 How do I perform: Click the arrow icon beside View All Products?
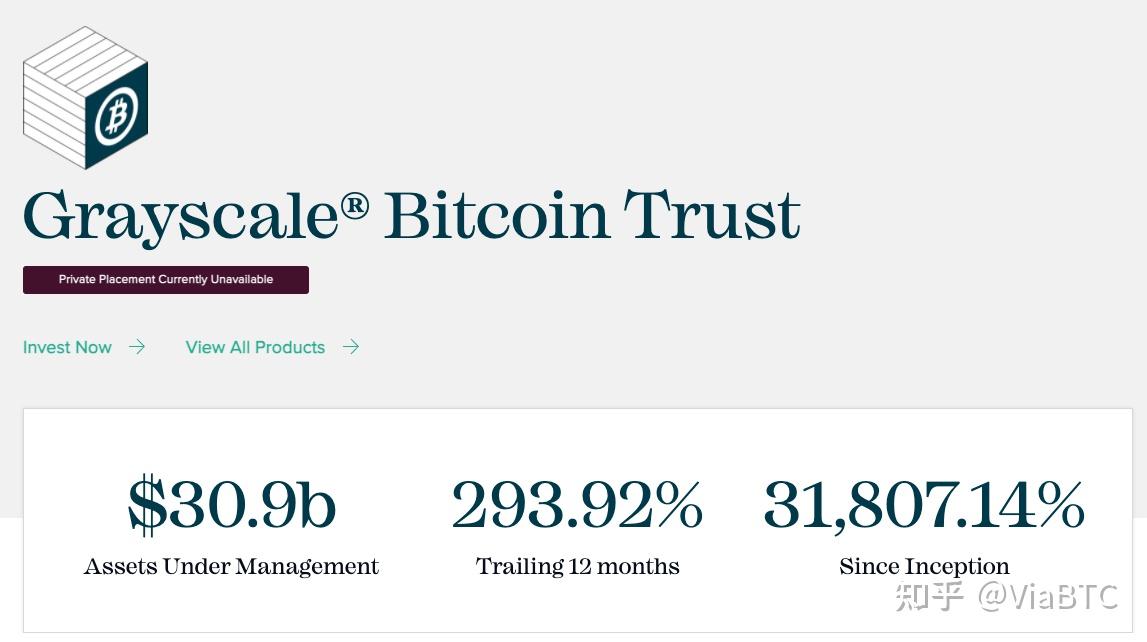[351, 347]
